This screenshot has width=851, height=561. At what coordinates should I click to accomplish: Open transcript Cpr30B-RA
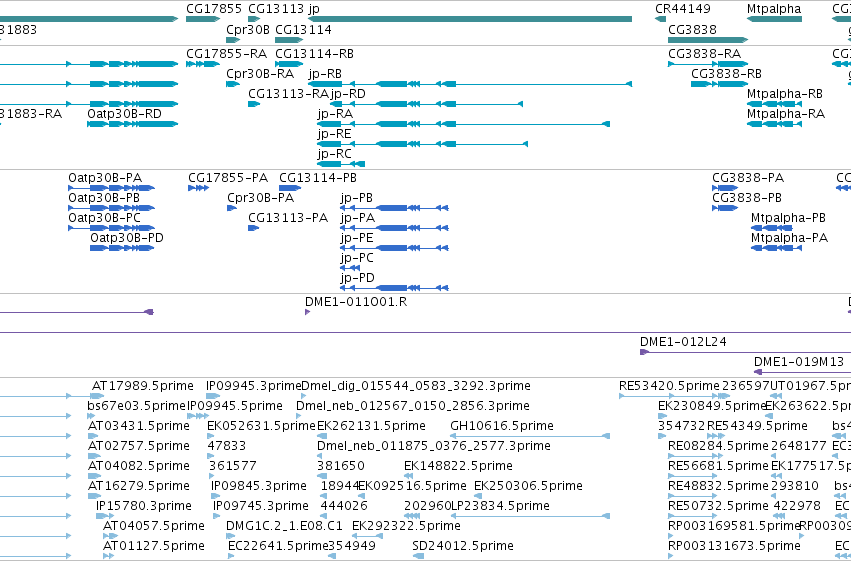(x=260, y=74)
